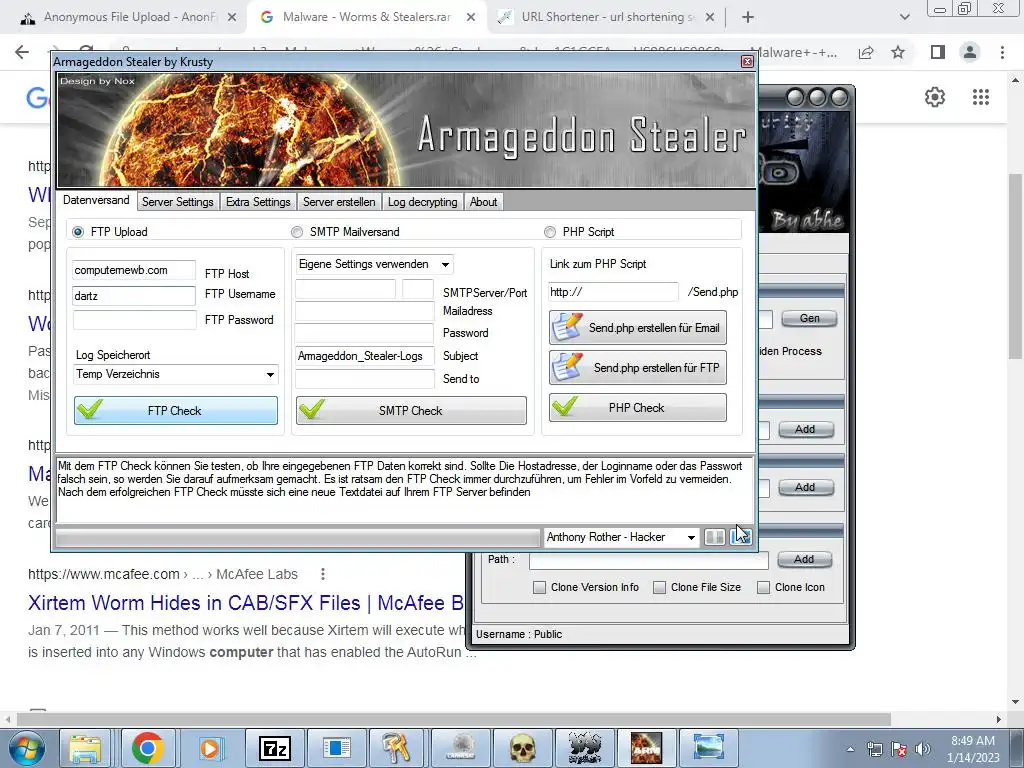Open the network tray icon
The width and height of the screenshot is (1024, 768).
pos(874,749)
